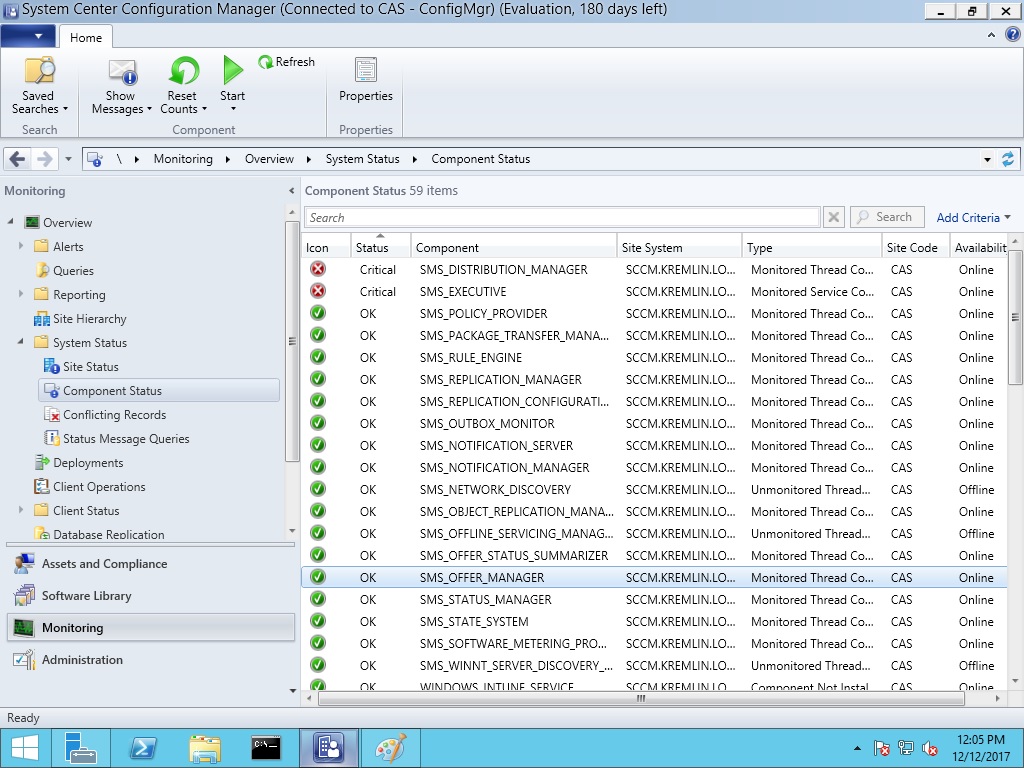Select the Monitoring workspace

click(151, 628)
